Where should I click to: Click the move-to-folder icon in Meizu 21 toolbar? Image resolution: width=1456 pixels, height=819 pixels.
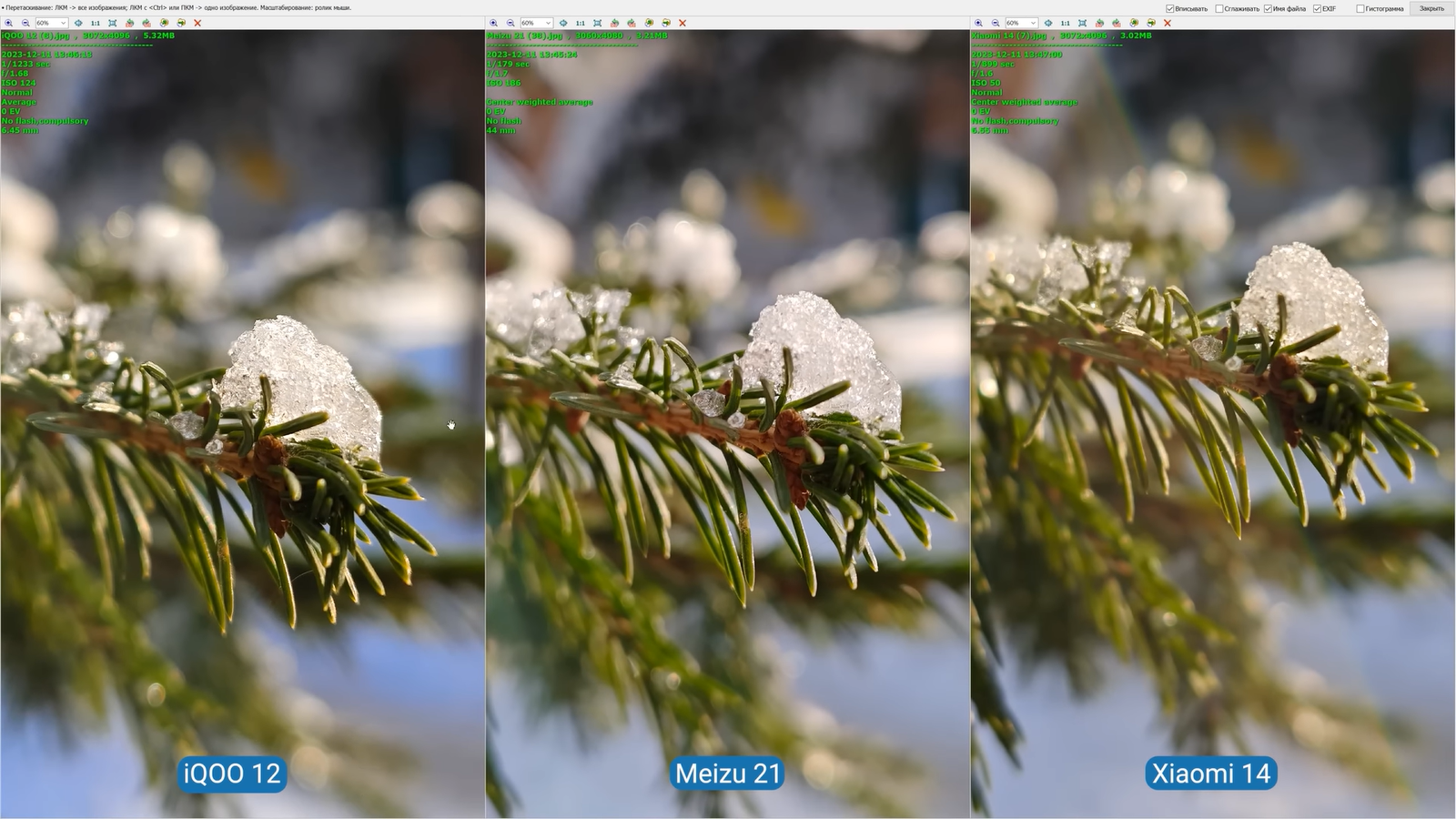(x=666, y=23)
